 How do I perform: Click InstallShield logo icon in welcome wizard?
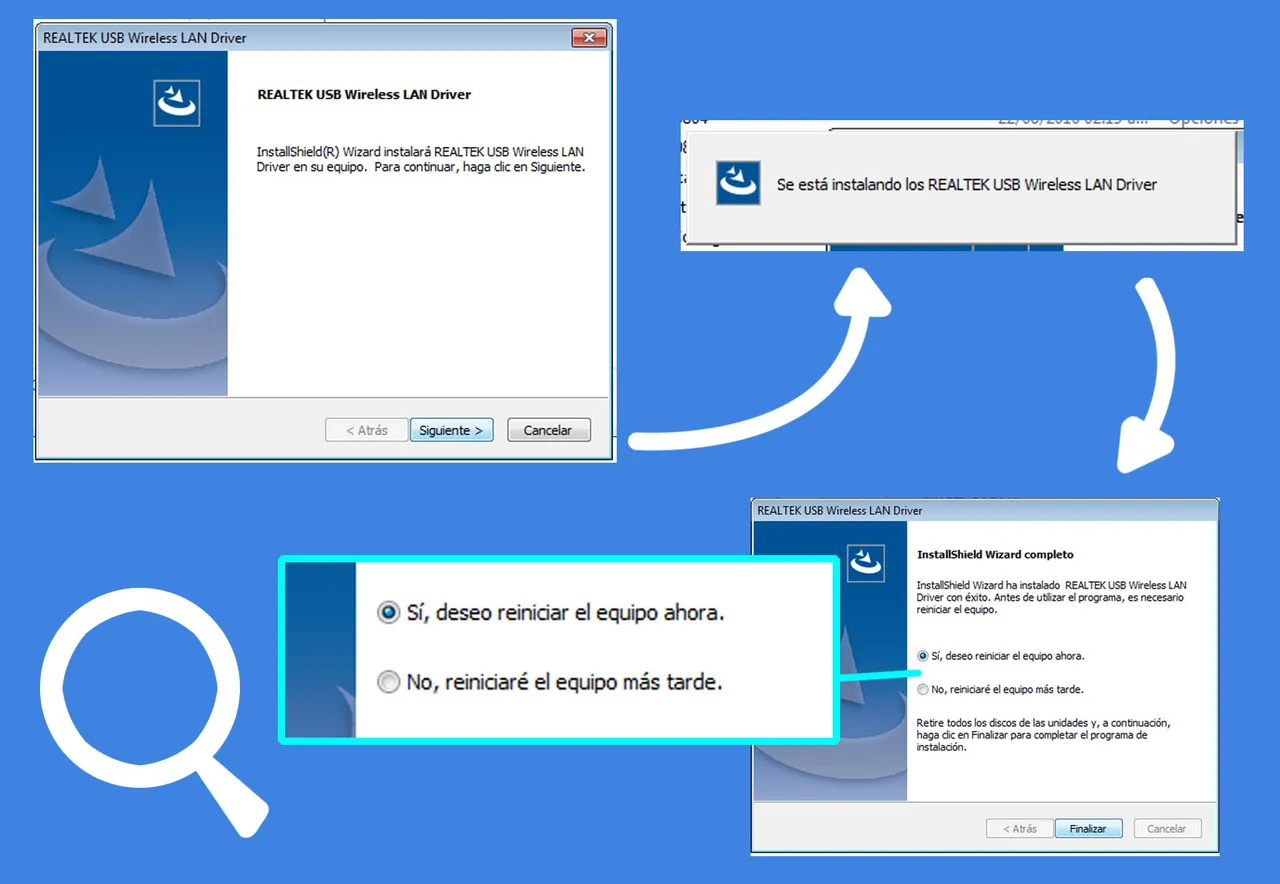(177, 103)
